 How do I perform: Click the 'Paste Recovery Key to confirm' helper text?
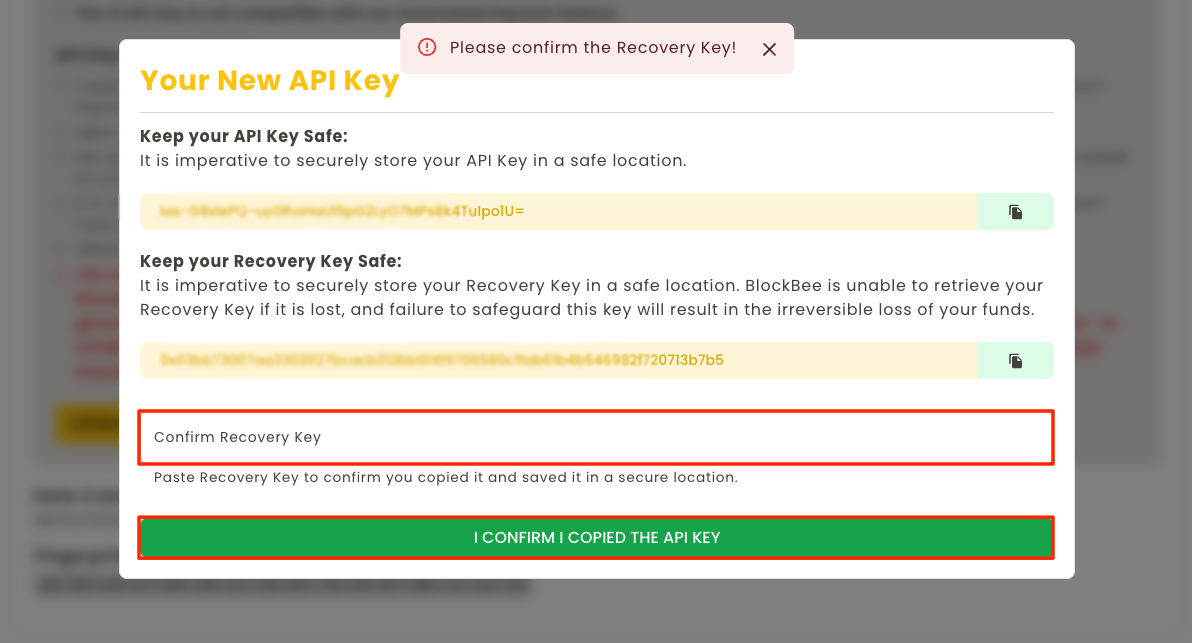click(x=445, y=478)
